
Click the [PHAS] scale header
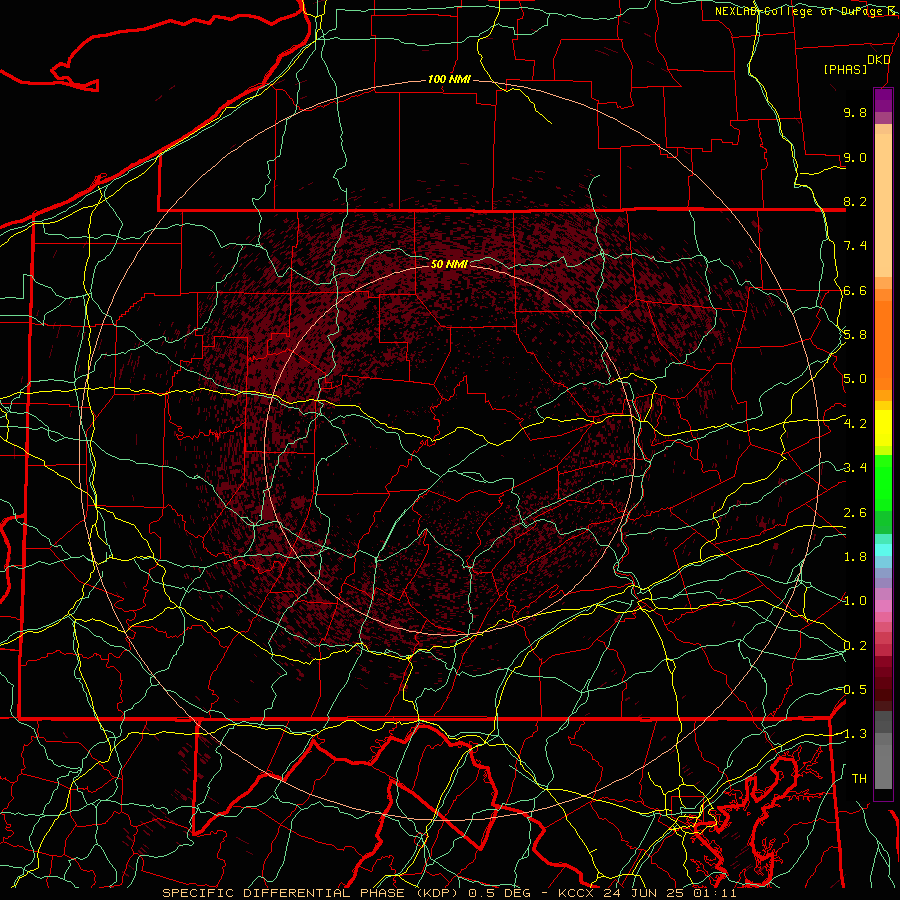[845, 69]
